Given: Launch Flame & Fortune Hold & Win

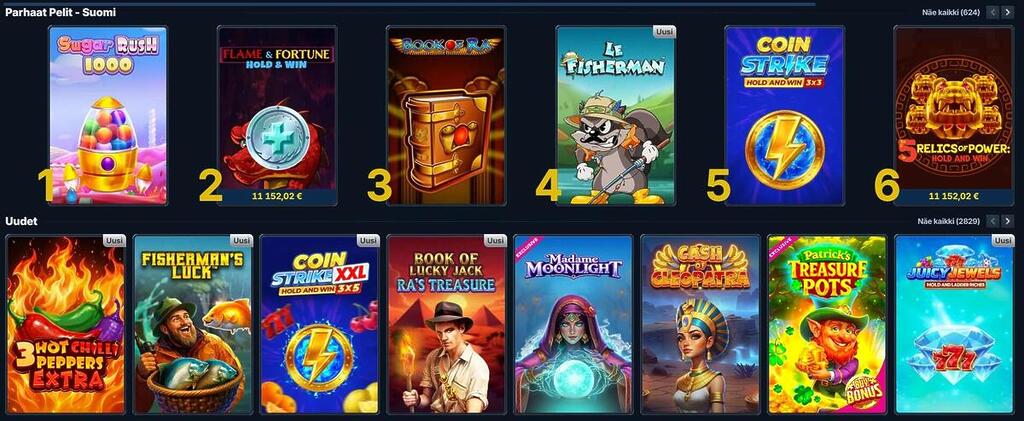Looking at the screenshot, I should click(277, 116).
